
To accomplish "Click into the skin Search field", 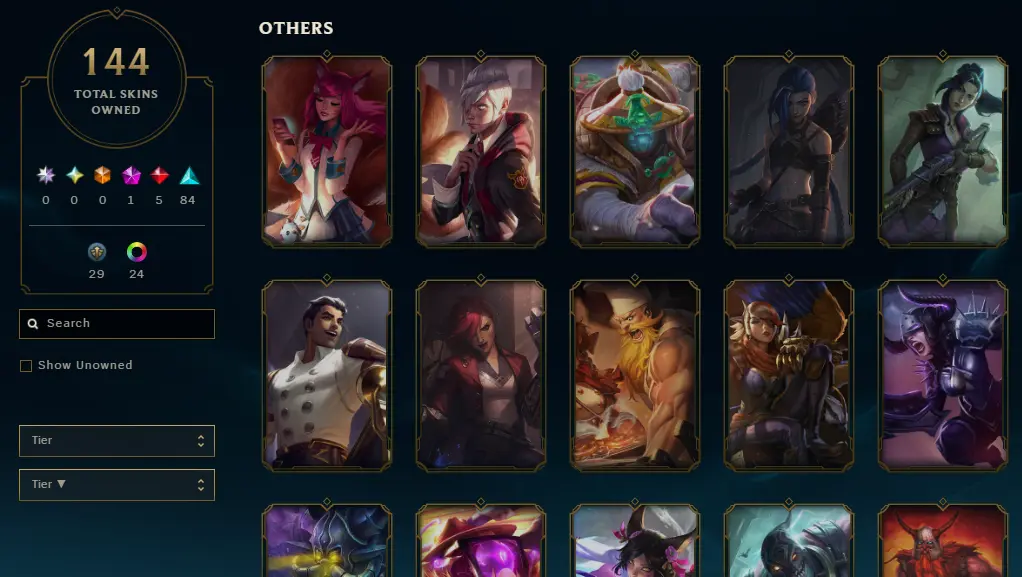I will pos(117,324).
